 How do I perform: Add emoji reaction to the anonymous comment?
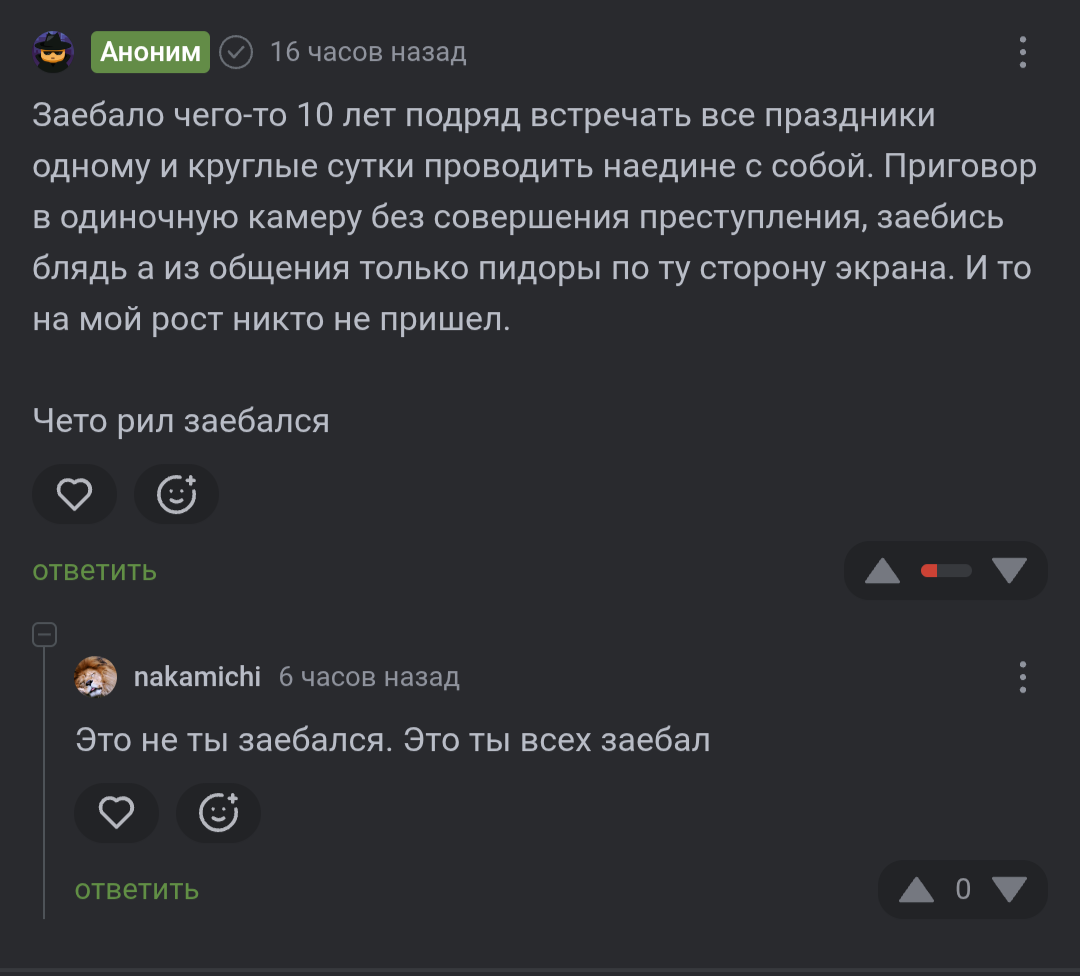[177, 494]
